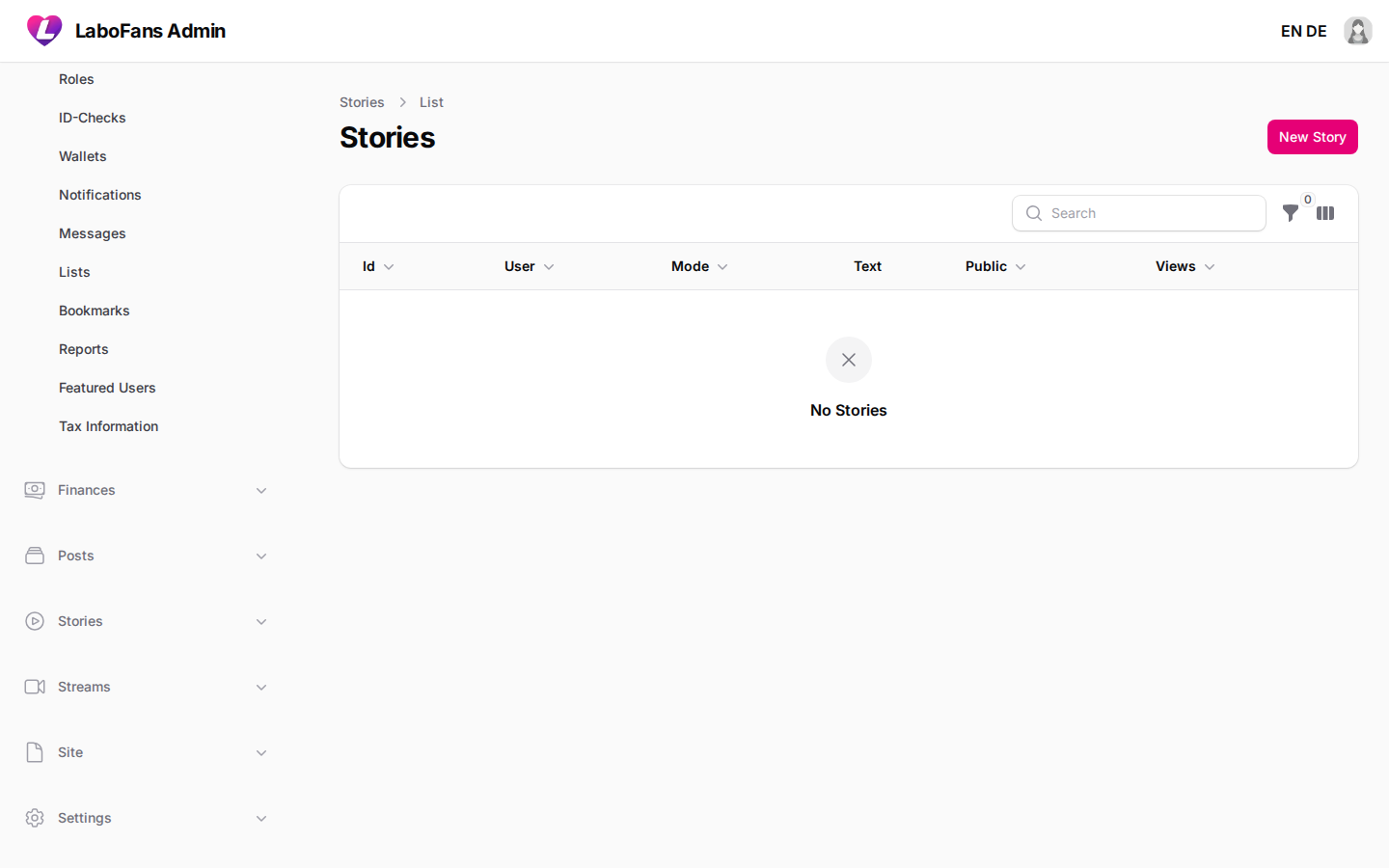Click the Streams sidebar label
The height and width of the screenshot is (868, 1389).
pyautogui.click(x=84, y=687)
